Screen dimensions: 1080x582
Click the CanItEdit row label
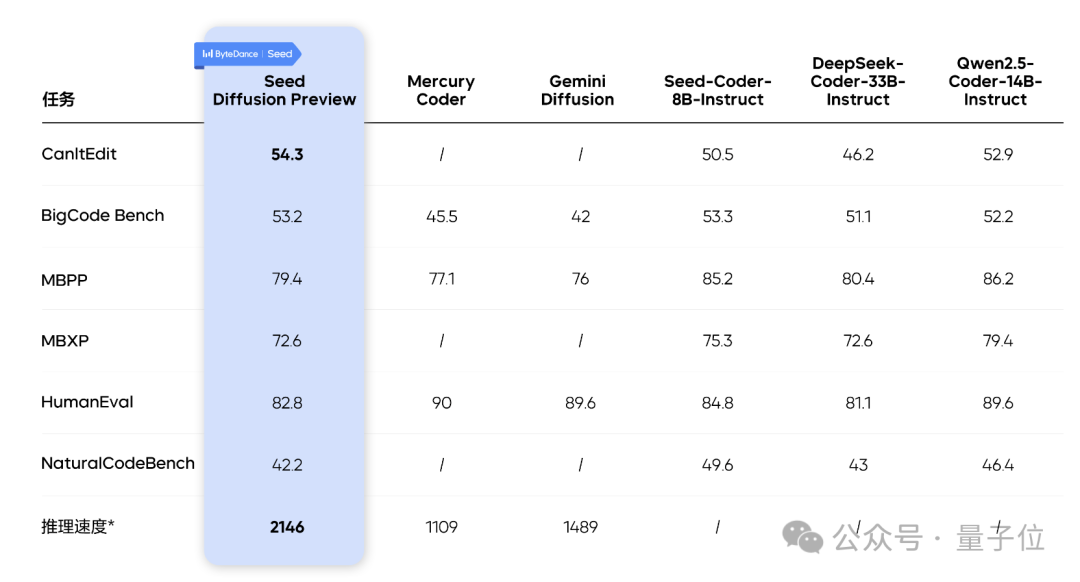(x=79, y=154)
